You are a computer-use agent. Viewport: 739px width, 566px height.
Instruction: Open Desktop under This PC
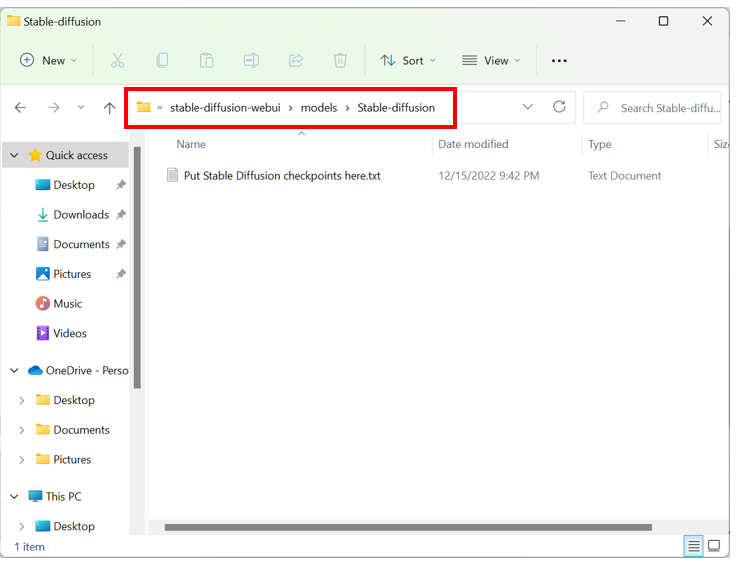coord(74,526)
